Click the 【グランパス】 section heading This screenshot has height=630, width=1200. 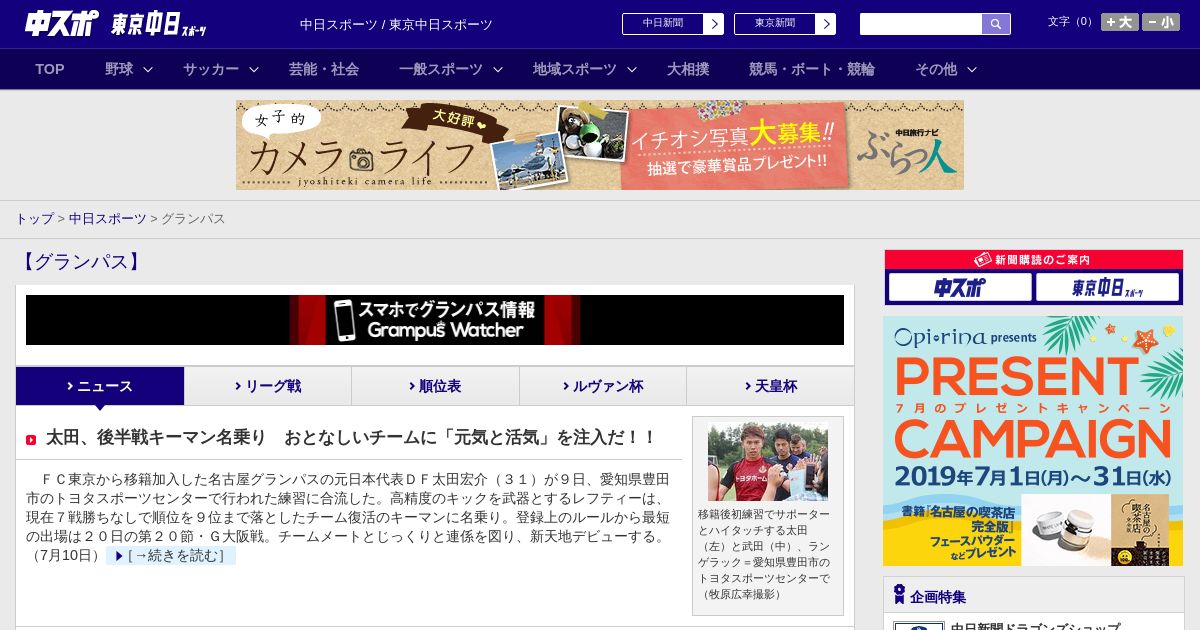tap(80, 262)
